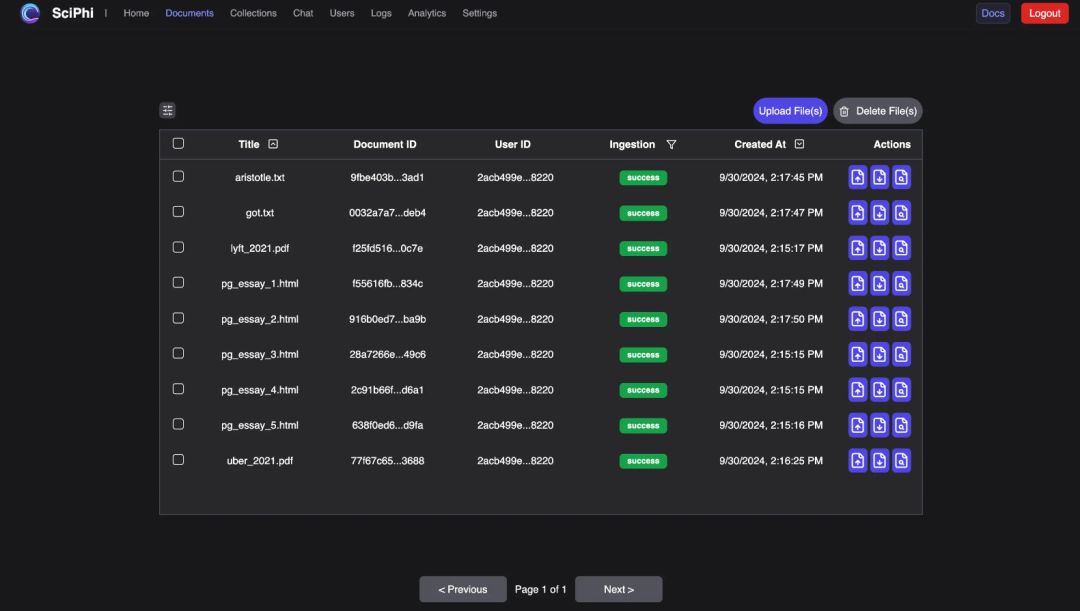Screen dimensions: 1080x611
Task: Tick the pg_essay_3.html row checkbox
Action: tap(178, 353)
